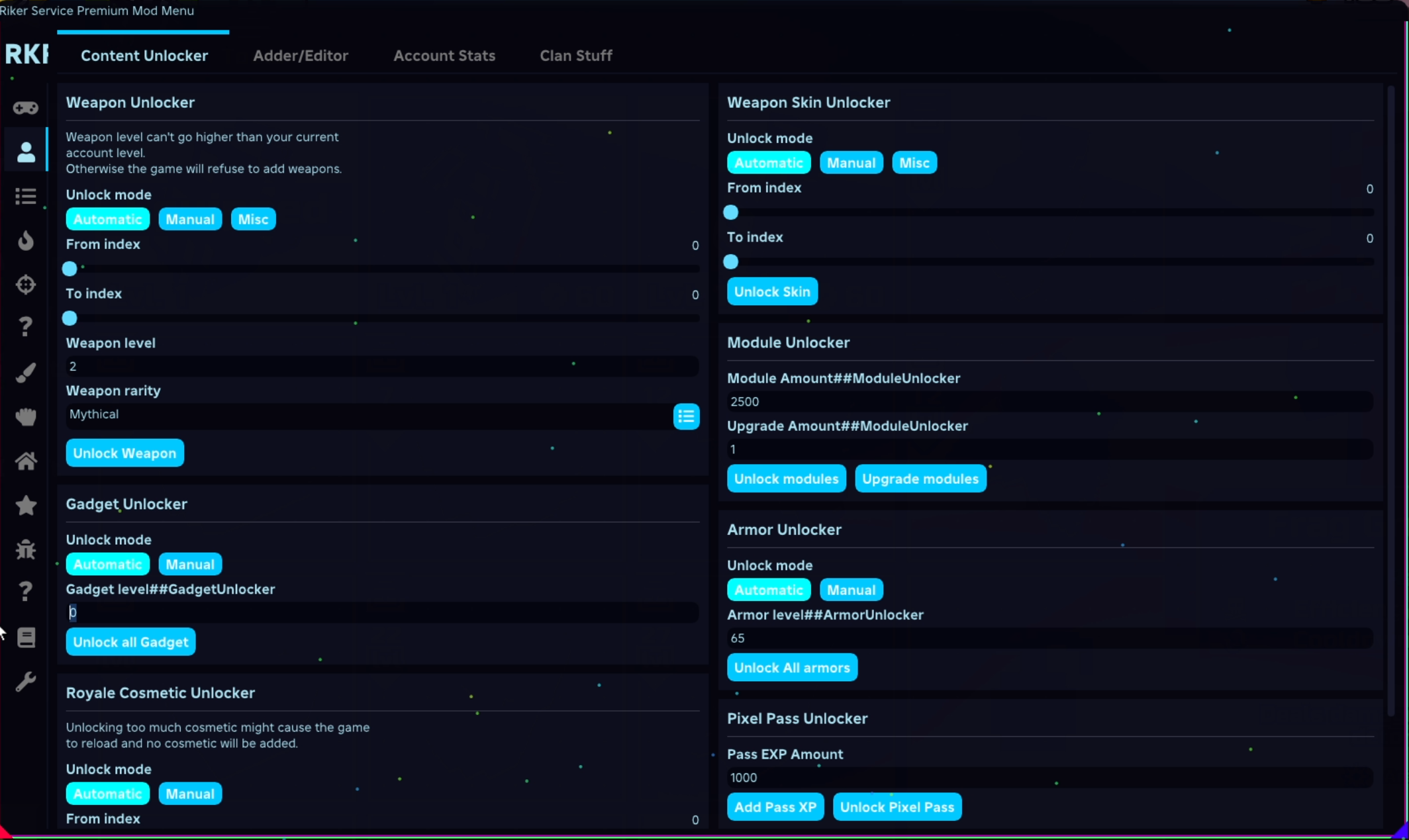
Task: Switch Armor Unlocker mode to Manual
Action: [851, 590]
